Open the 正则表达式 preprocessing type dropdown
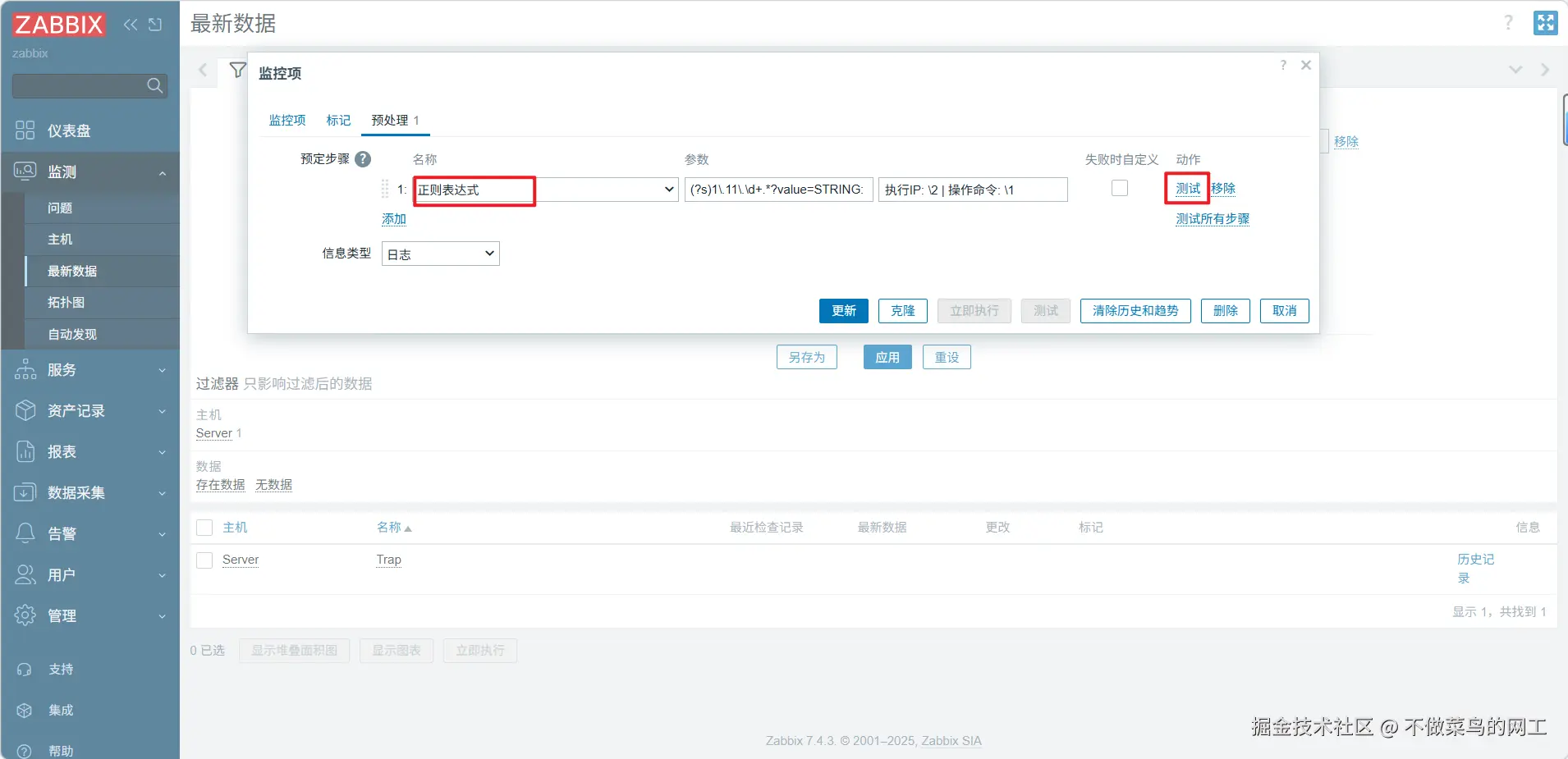 (545, 190)
